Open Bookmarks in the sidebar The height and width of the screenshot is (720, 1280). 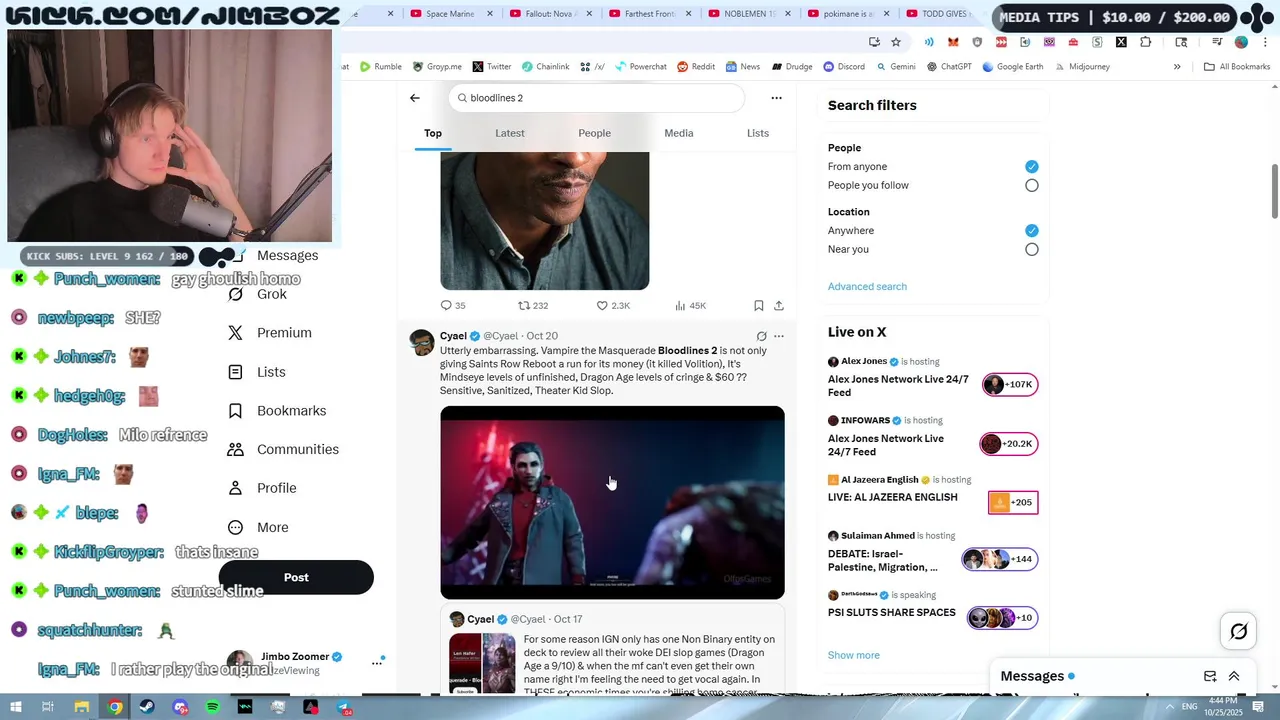(276, 411)
